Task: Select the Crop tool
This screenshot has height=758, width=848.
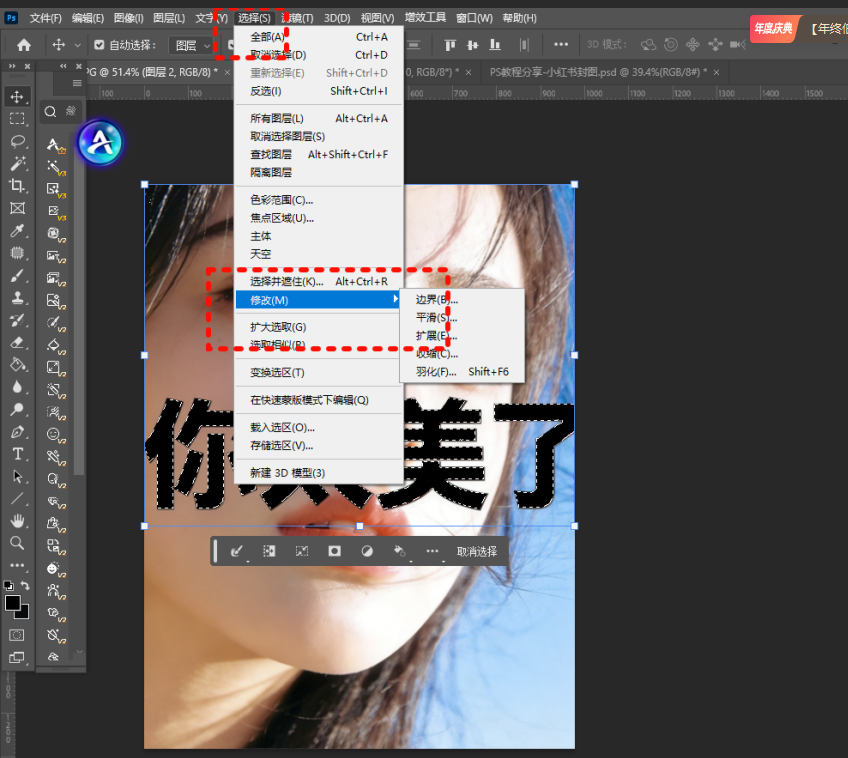Action: coord(17,186)
